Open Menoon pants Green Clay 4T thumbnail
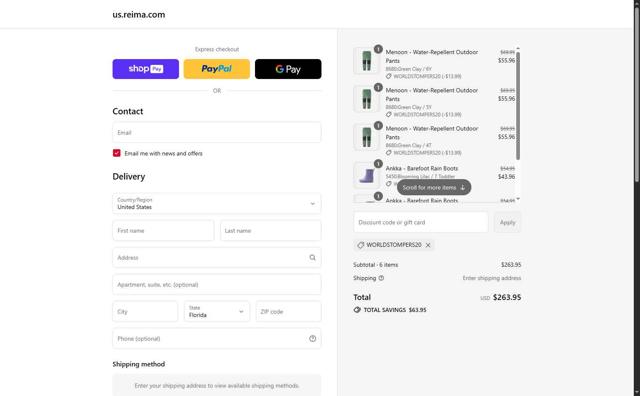Image resolution: width=640 pixels, height=396 pixels. 366,137
